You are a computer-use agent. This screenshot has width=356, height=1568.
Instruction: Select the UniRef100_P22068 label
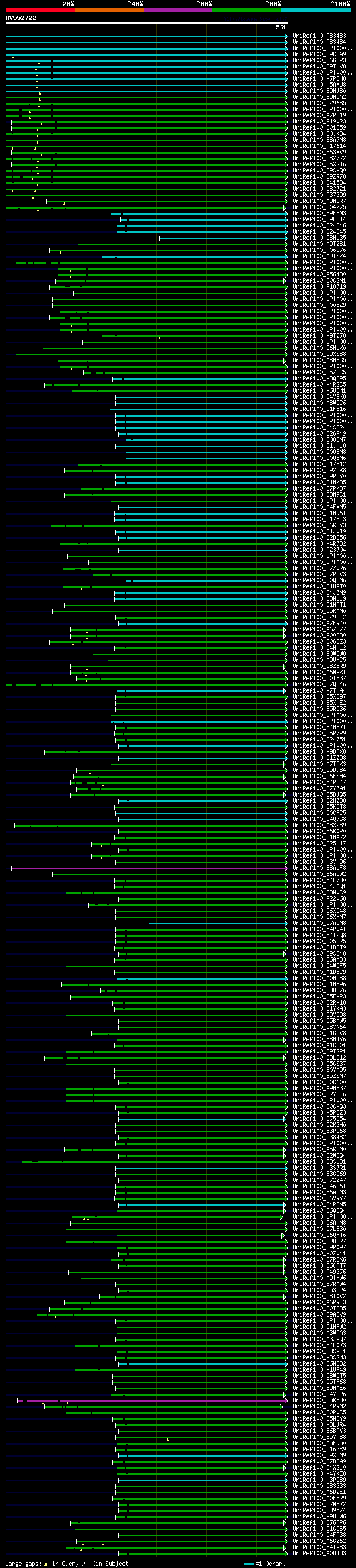319,898
